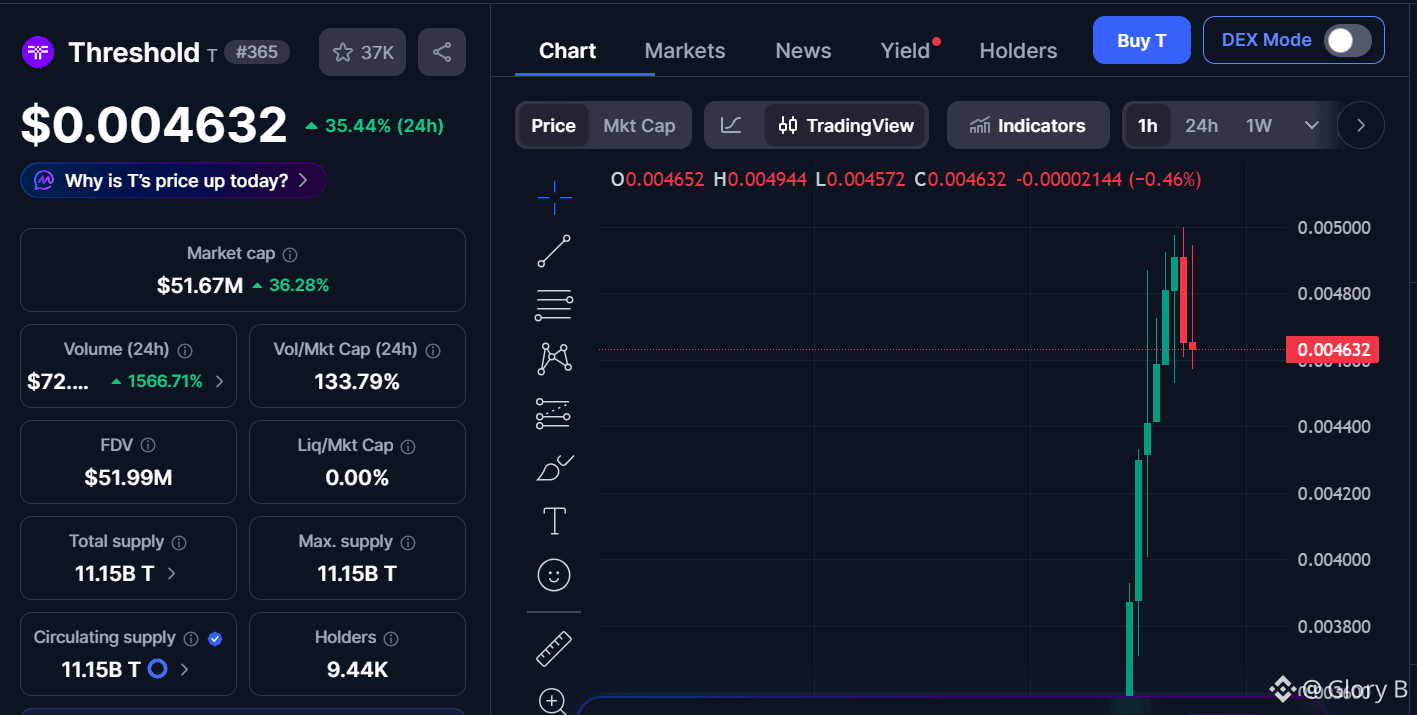Click the Threshold purple logo icon
The height and width of the screenshot is (715, 1417).
click(38, 52)
